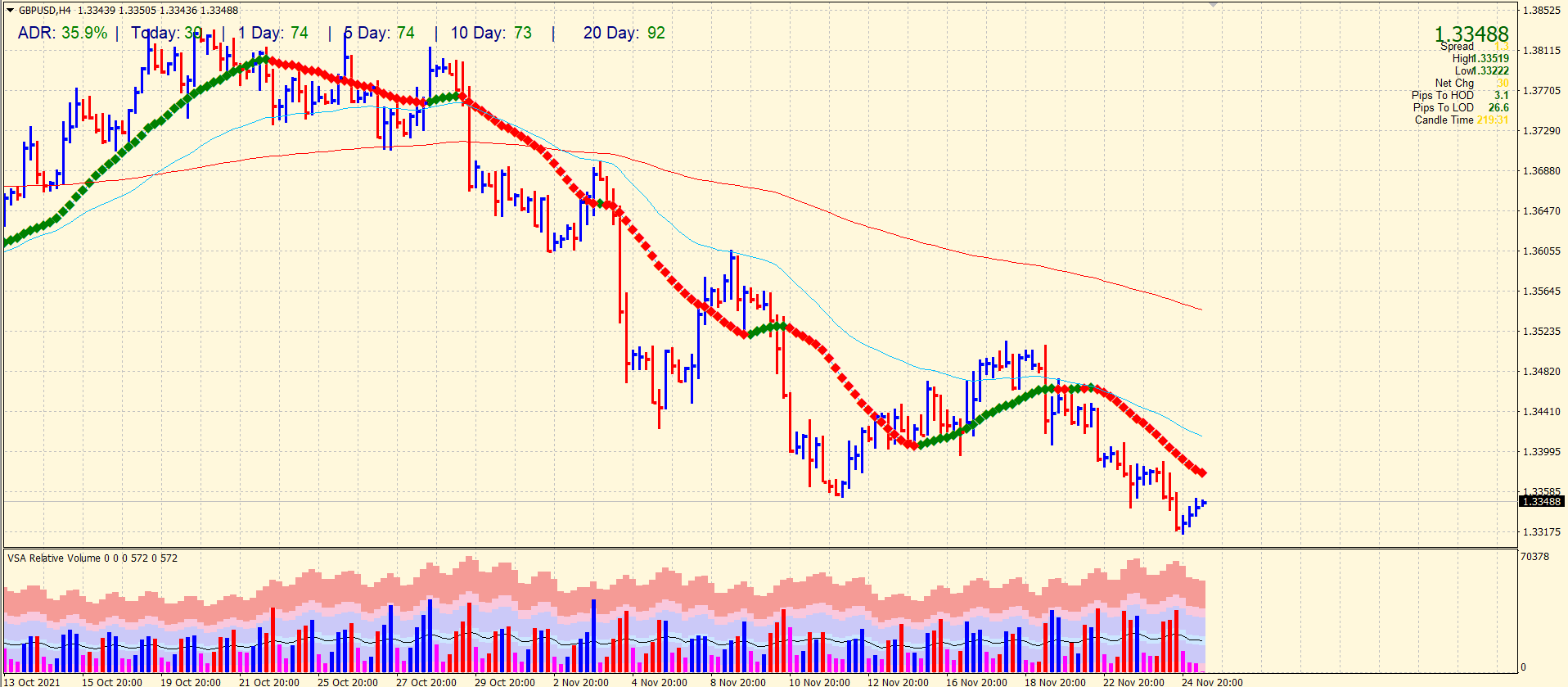Image resolution: width=1568 pixels, height=687 pixels.
Task: Click the last red diamond of trend line
Action: pos(1202,473)
